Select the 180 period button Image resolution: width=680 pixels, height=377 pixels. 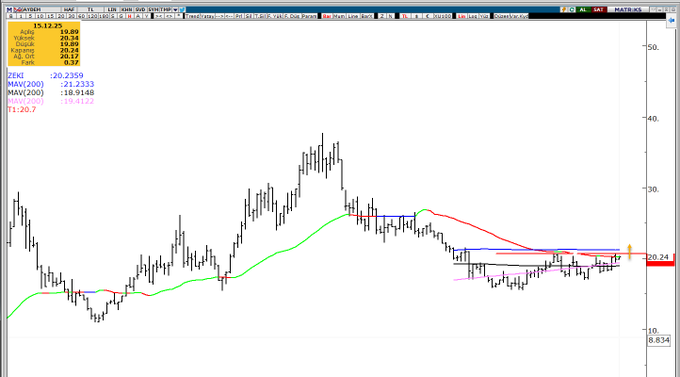[x=104, y=16]
